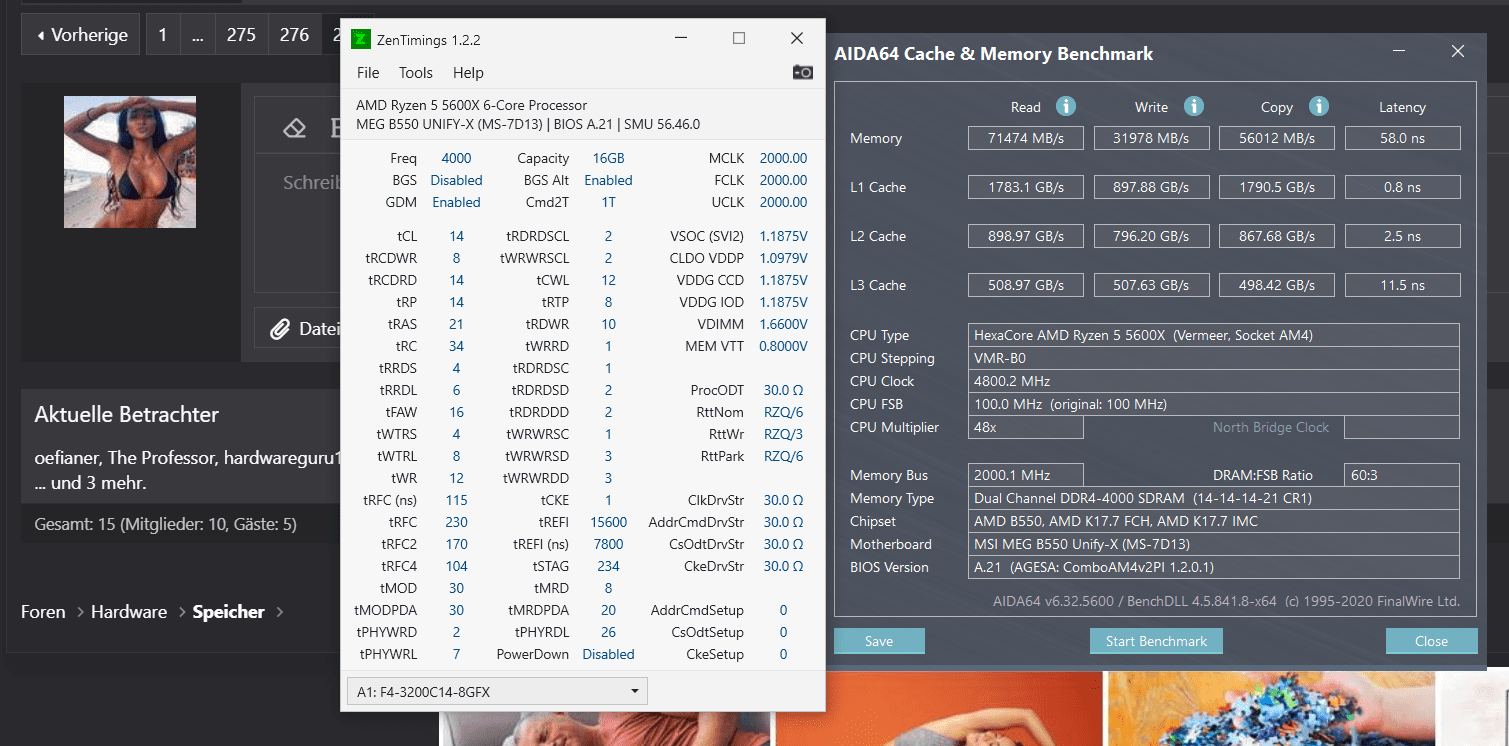Viewport: 1509px width, 746px height.
Task: Click Memory Latency value 58.0 ns
Action: (1402, 138)
